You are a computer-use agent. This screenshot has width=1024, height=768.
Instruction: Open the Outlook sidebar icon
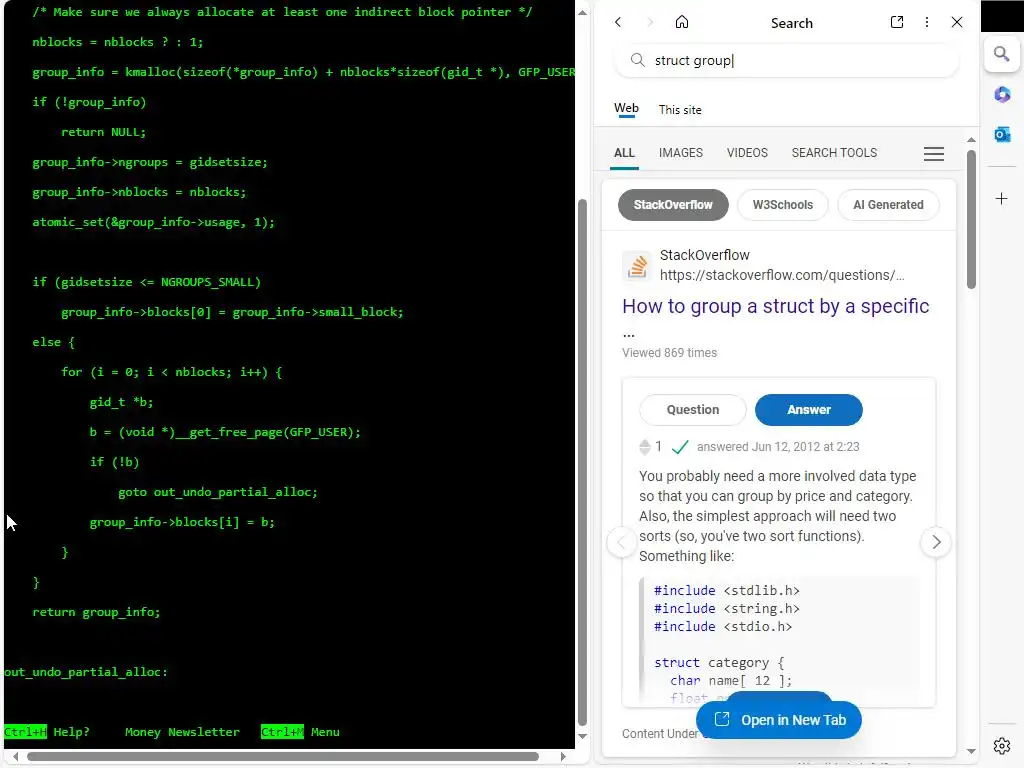tap(1002, 135)
